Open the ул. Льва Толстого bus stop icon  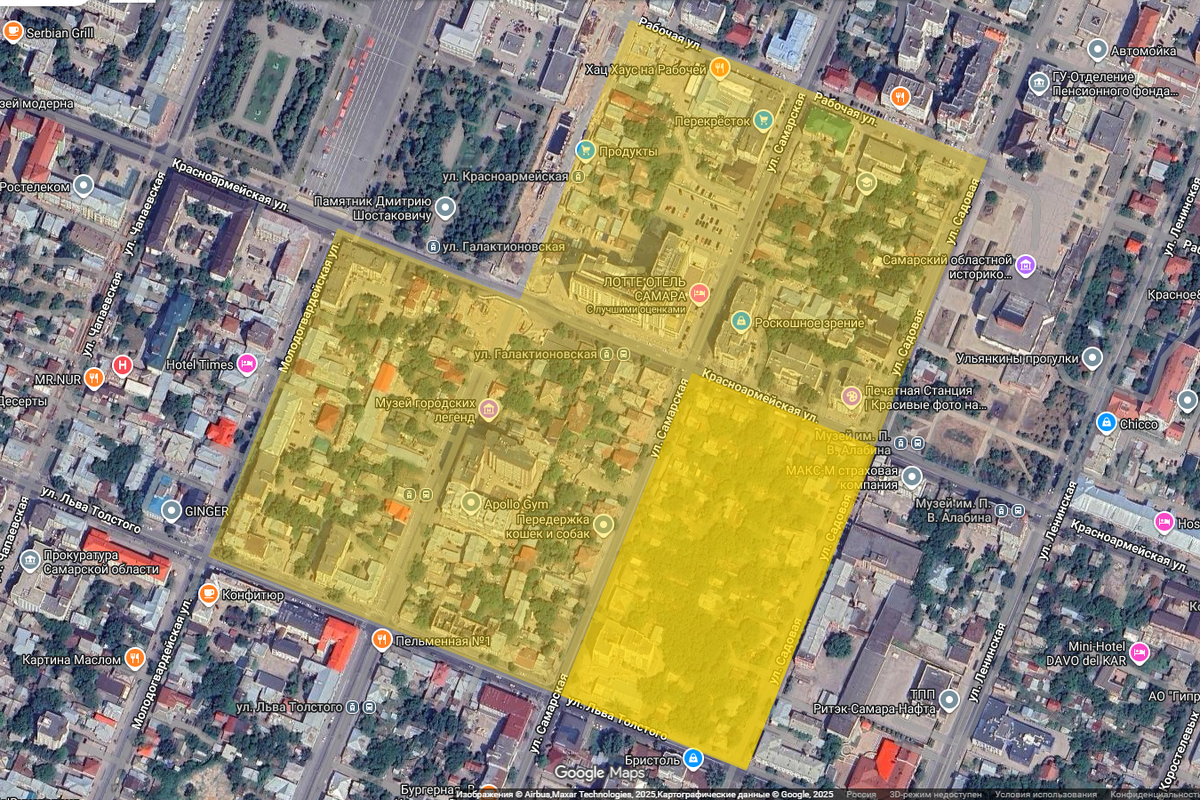pyautogui.click(x=352, y=707)
